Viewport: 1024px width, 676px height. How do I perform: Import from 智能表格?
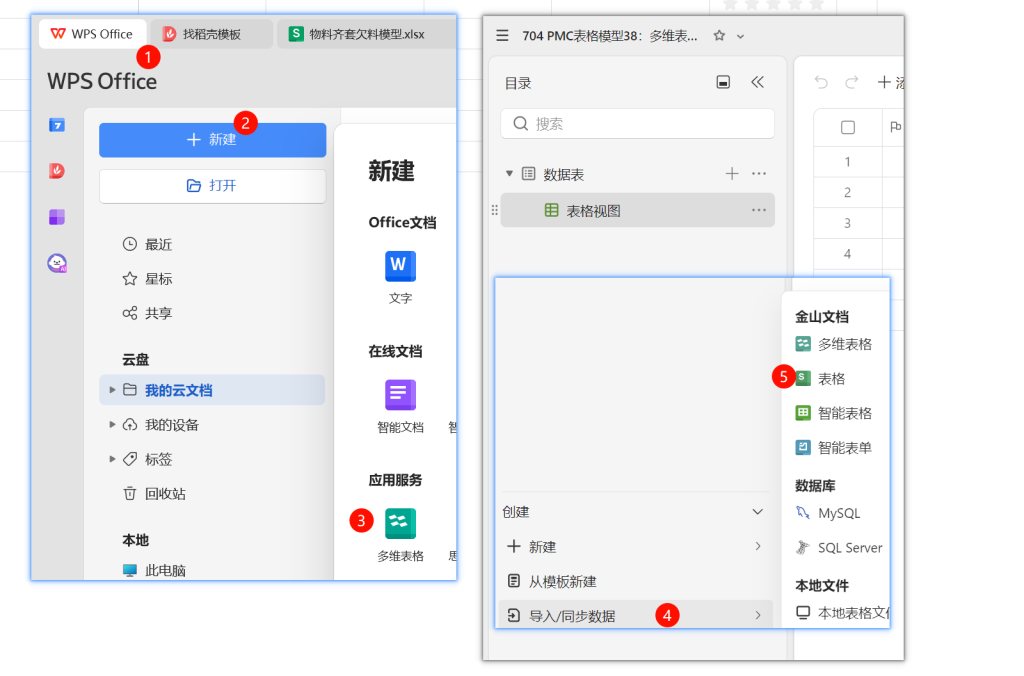834,413
